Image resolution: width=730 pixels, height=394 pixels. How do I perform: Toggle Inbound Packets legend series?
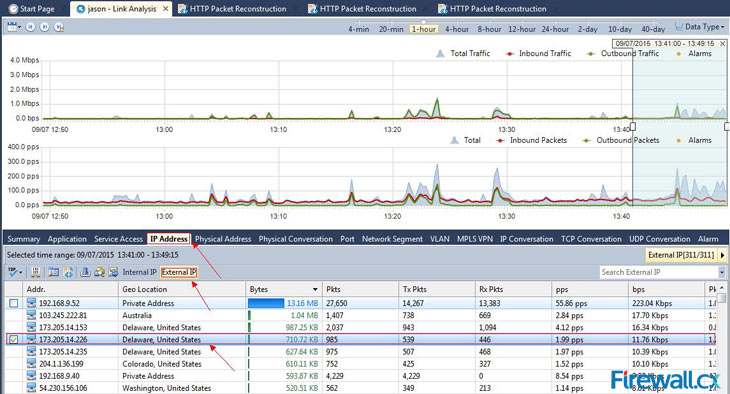532,140
